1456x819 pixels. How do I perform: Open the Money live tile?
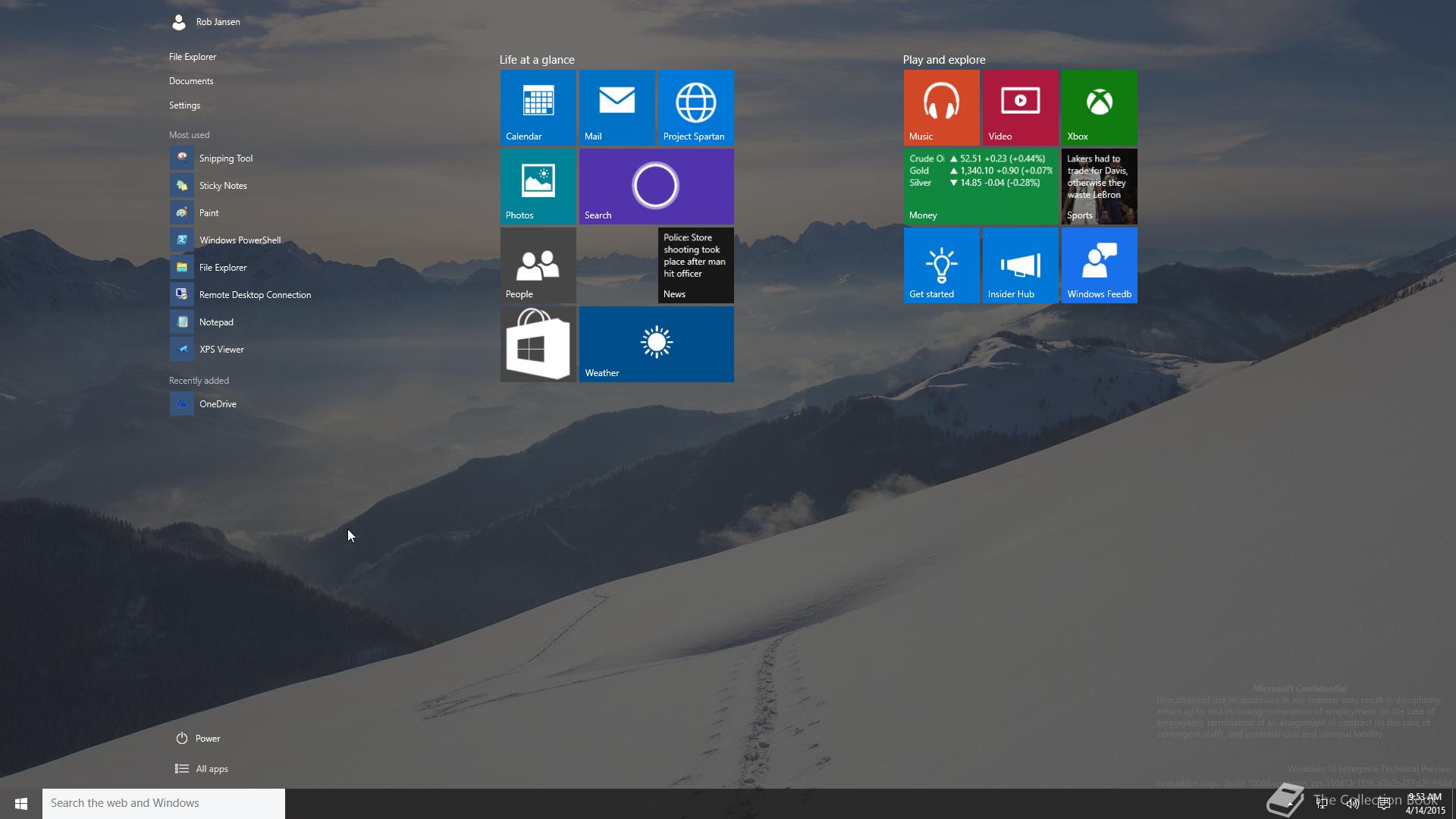981,187
